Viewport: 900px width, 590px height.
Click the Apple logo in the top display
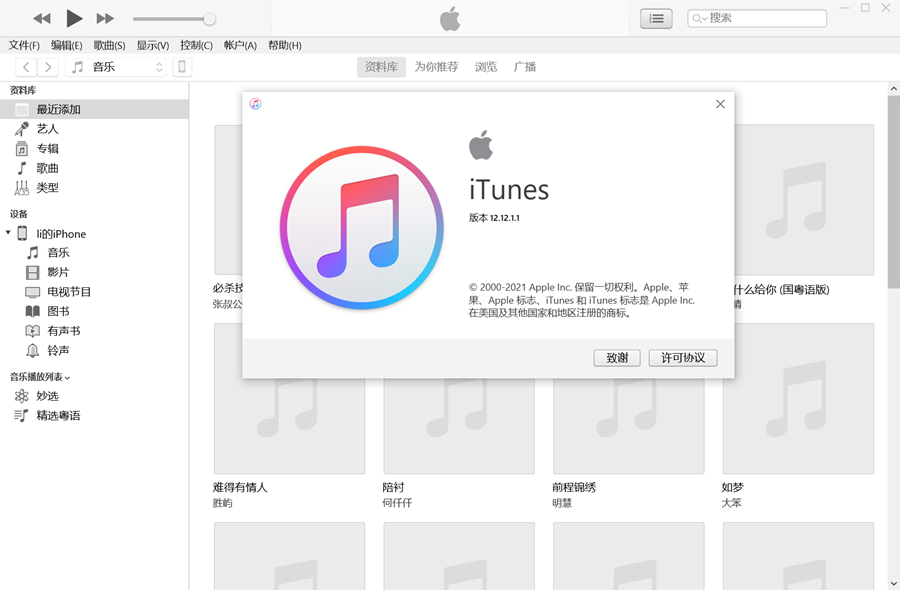450,19
